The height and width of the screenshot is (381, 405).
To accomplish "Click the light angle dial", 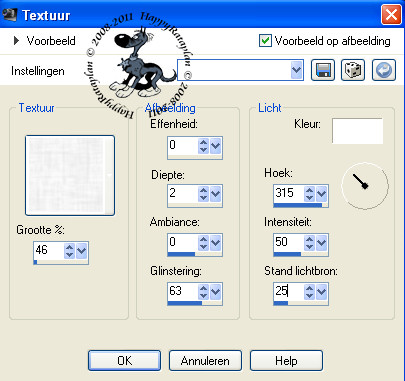I will pyautogui.click(x=365, y=186).
